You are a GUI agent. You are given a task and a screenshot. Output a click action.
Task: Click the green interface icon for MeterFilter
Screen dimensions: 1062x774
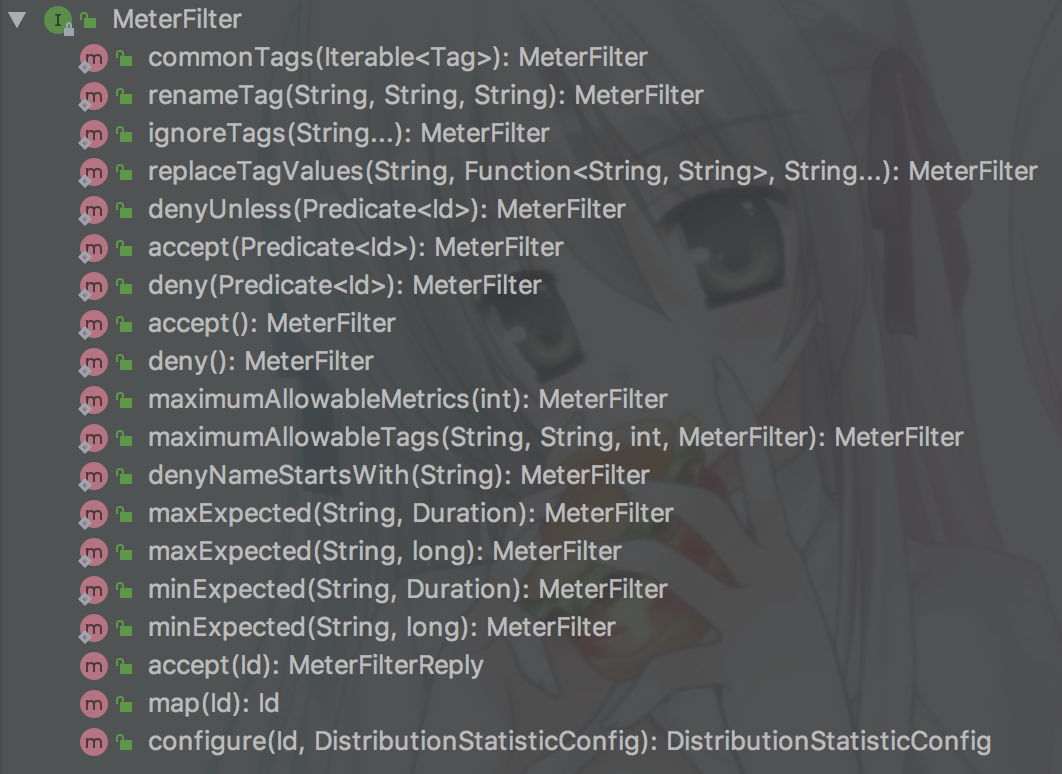[58, 20]
